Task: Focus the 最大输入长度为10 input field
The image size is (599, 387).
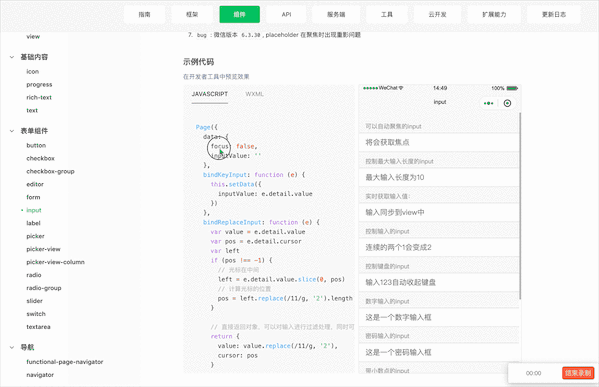Action: tap(439, 177)
